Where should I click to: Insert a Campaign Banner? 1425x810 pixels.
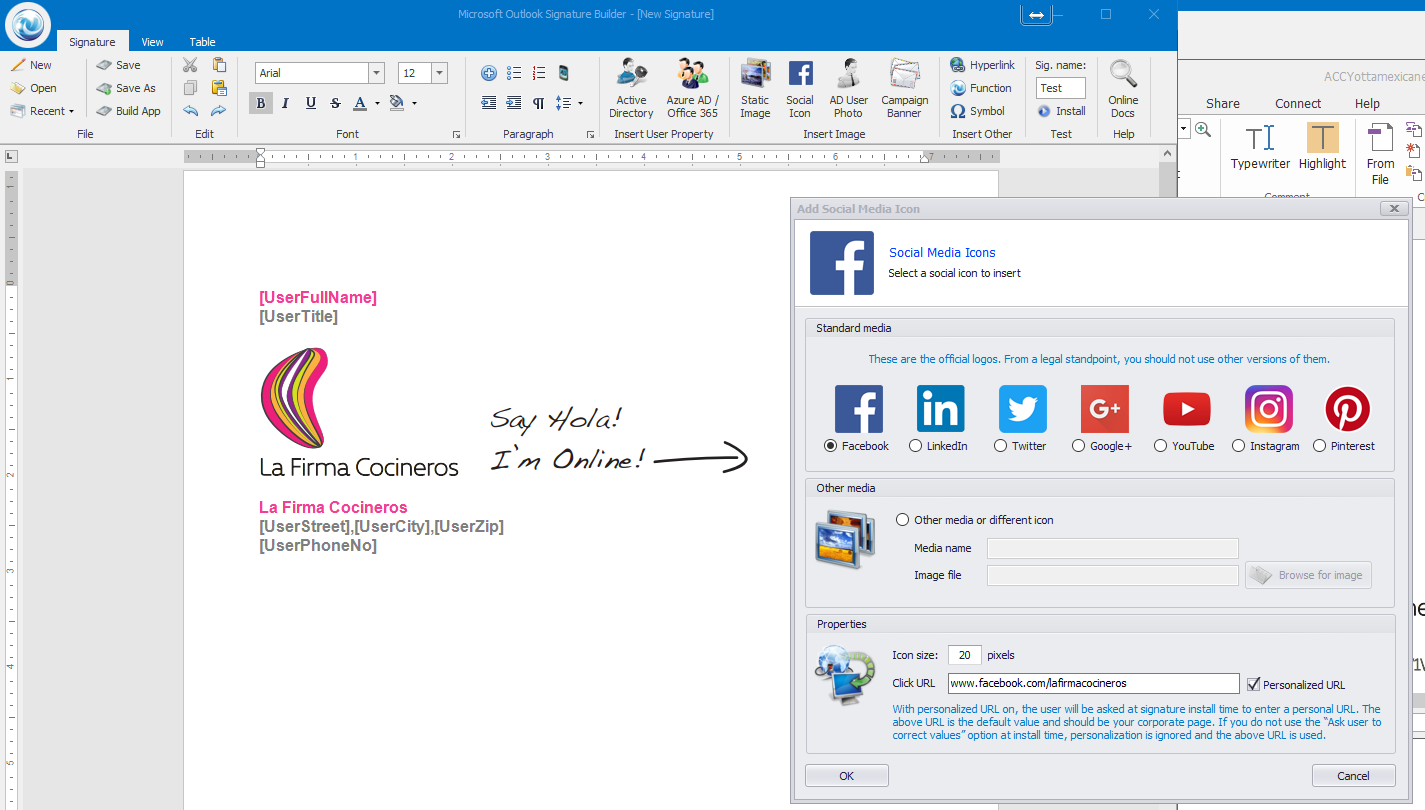point(904,89)
